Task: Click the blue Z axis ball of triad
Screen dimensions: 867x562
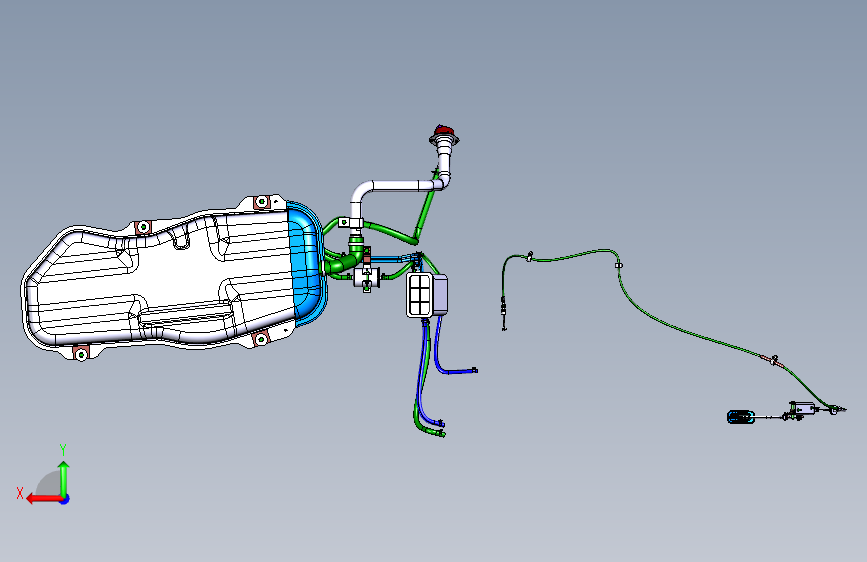Action: pos(65,499)
